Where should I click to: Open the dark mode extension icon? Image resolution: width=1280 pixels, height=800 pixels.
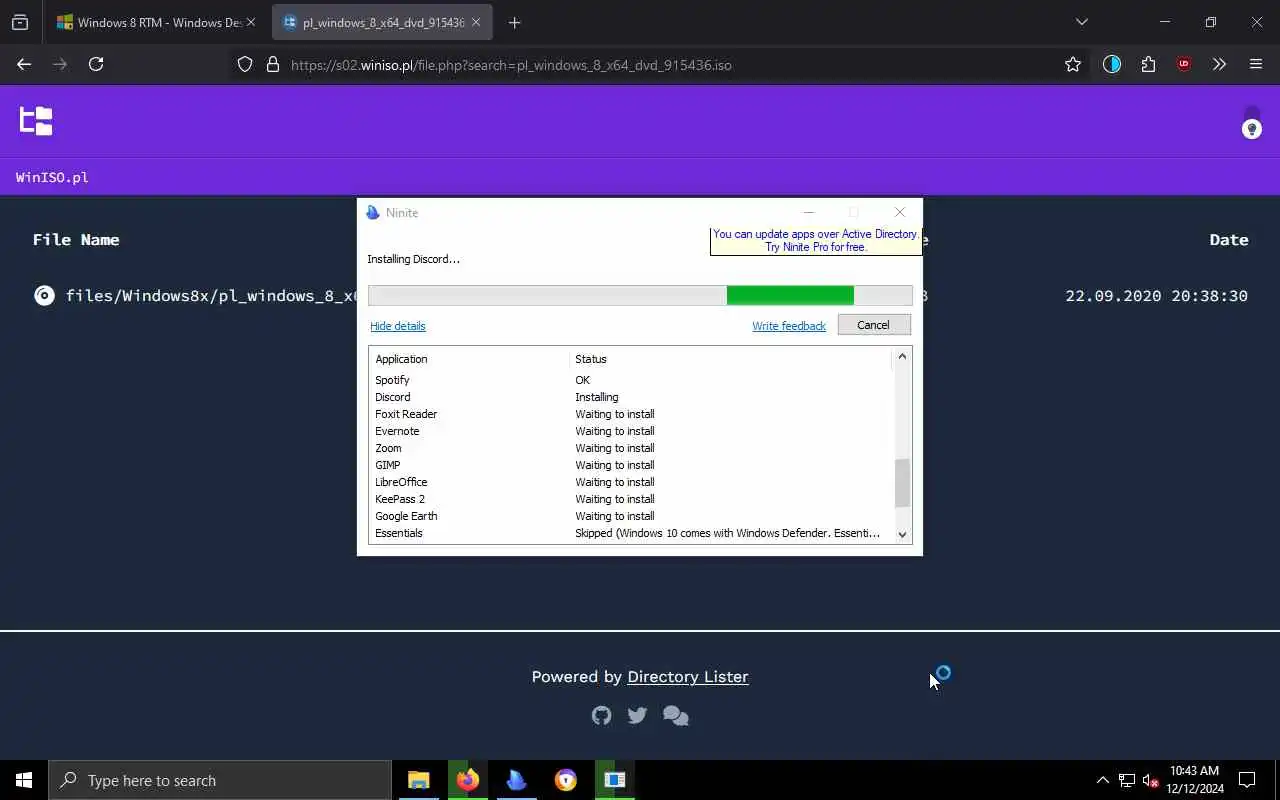pyautogui.click(x=1112, y=64)
